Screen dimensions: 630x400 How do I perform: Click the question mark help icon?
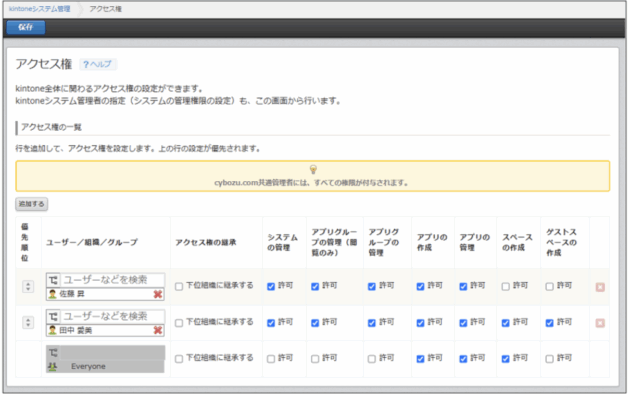tap(86, 64)
